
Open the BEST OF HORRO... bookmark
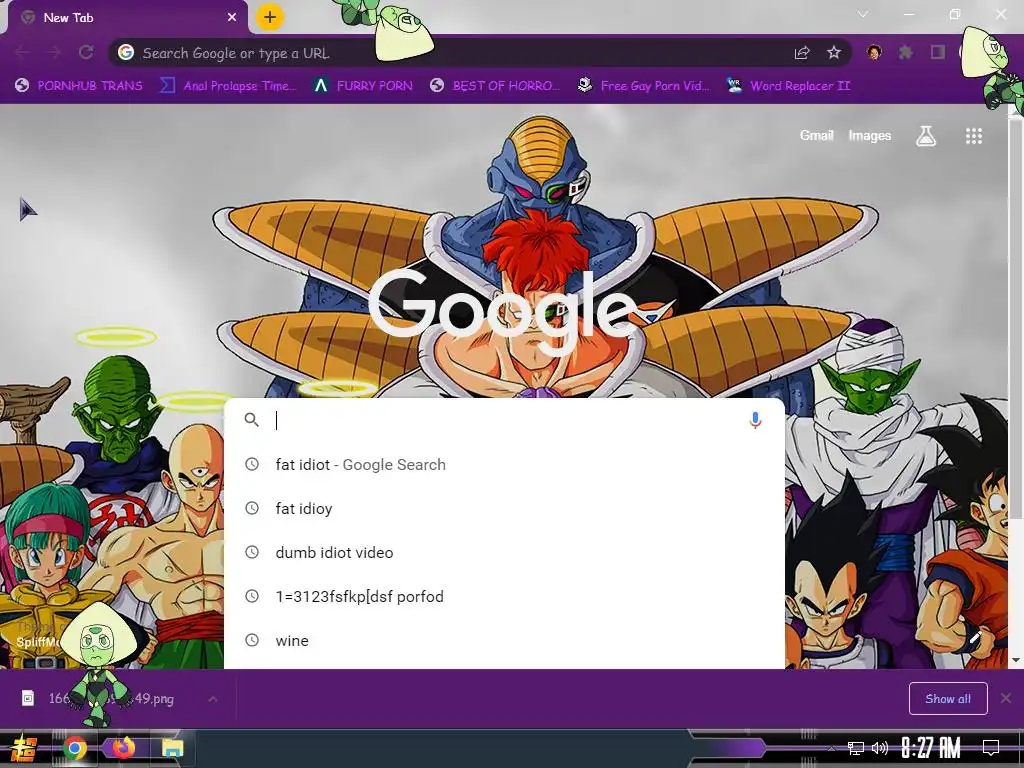496,86
